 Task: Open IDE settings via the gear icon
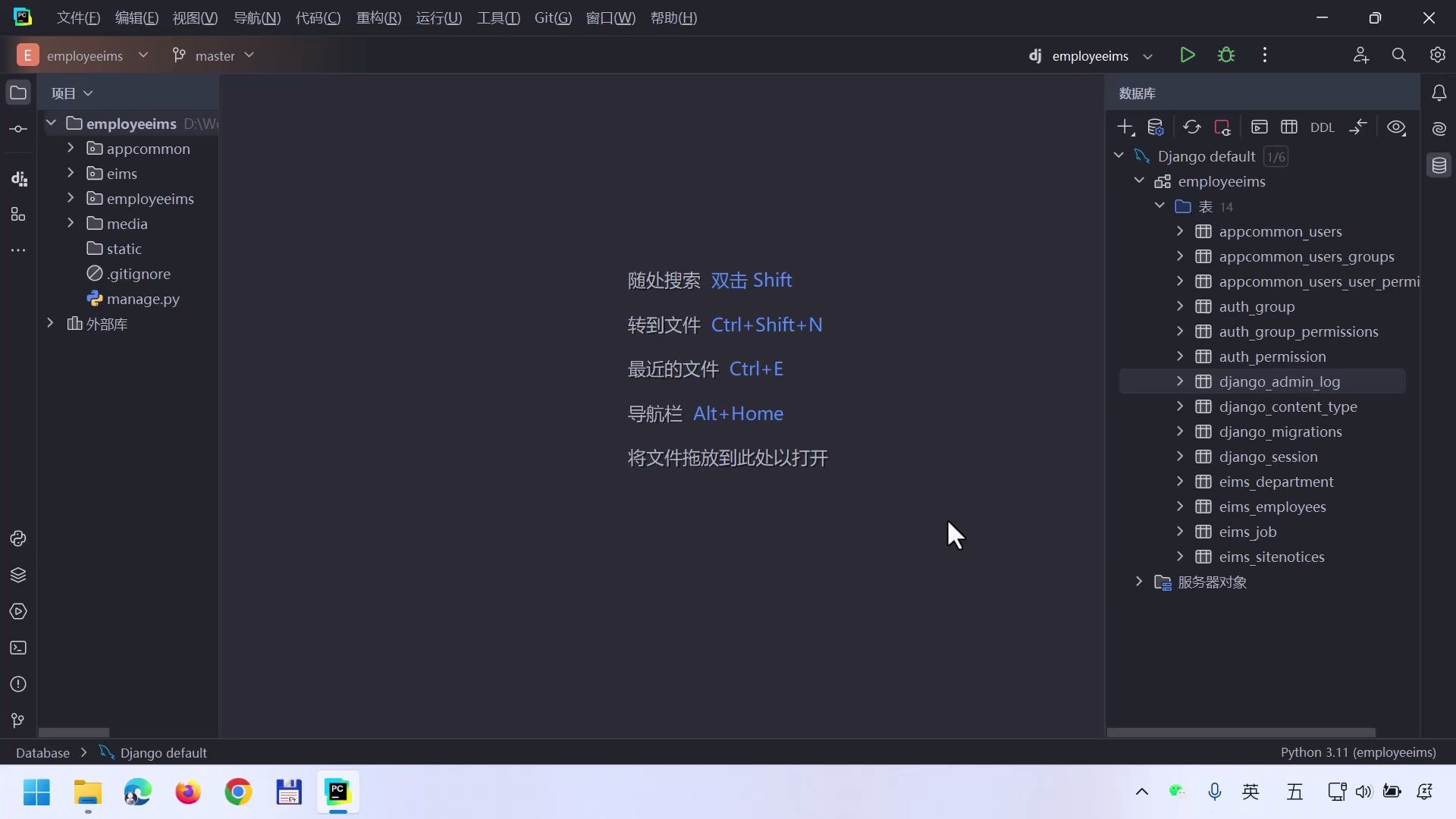(1437, 55)
